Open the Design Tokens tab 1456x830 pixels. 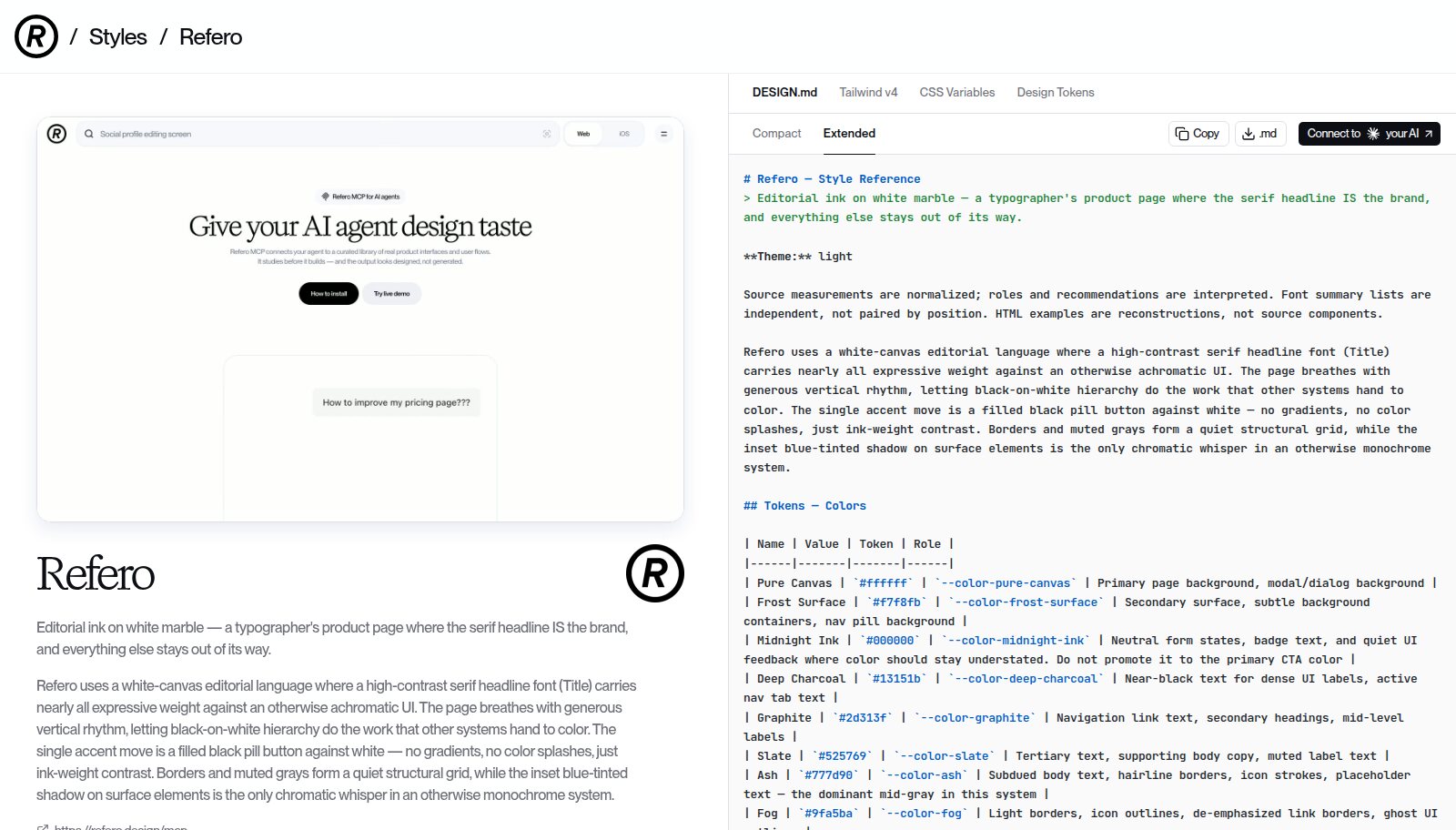(x=1056, y=92)
